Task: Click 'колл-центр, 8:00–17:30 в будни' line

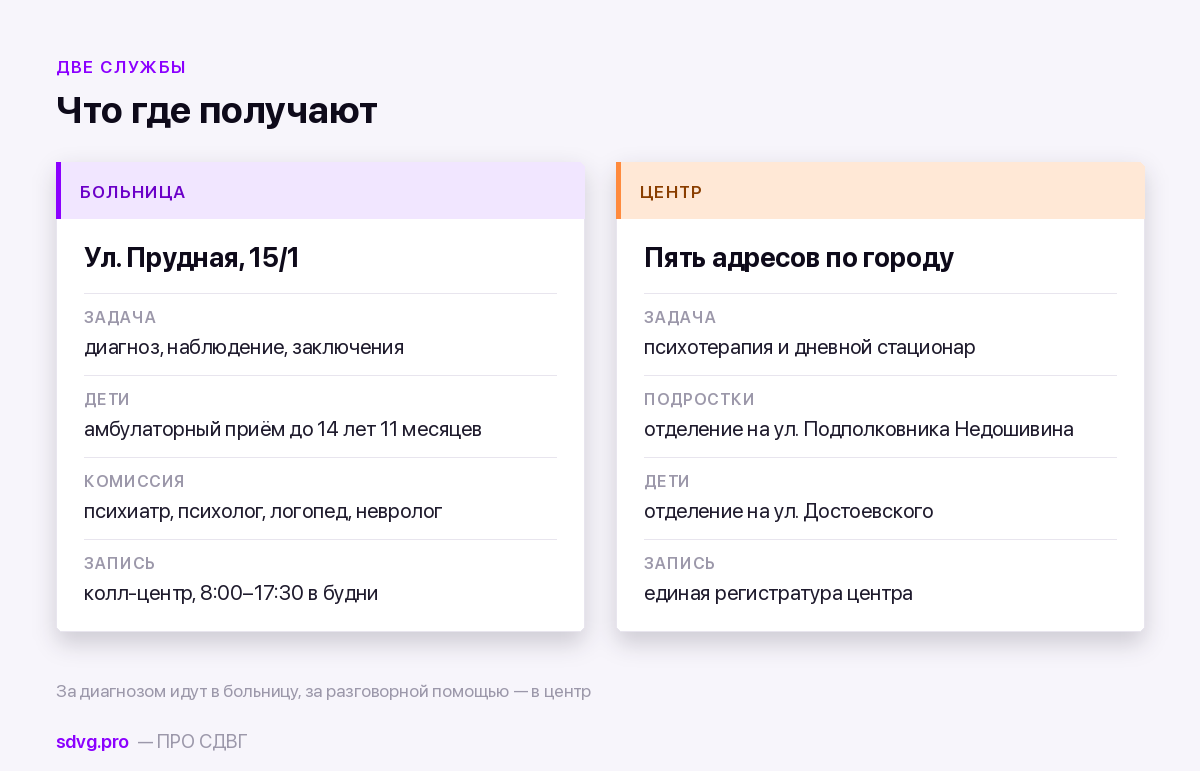Action: tap(231, 593)
